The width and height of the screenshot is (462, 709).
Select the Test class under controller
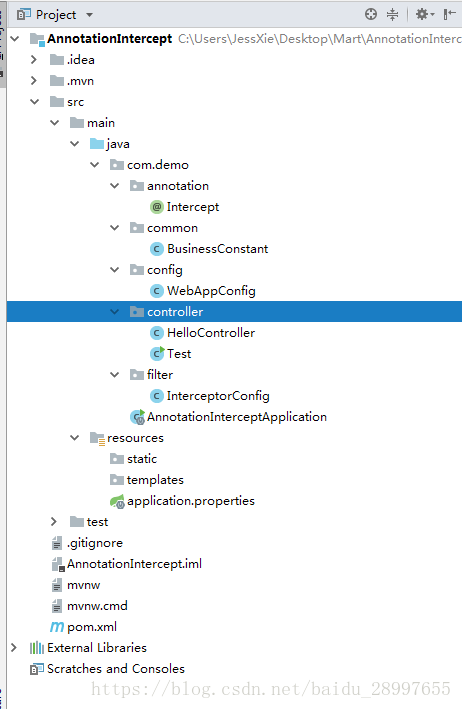(179, 354)
